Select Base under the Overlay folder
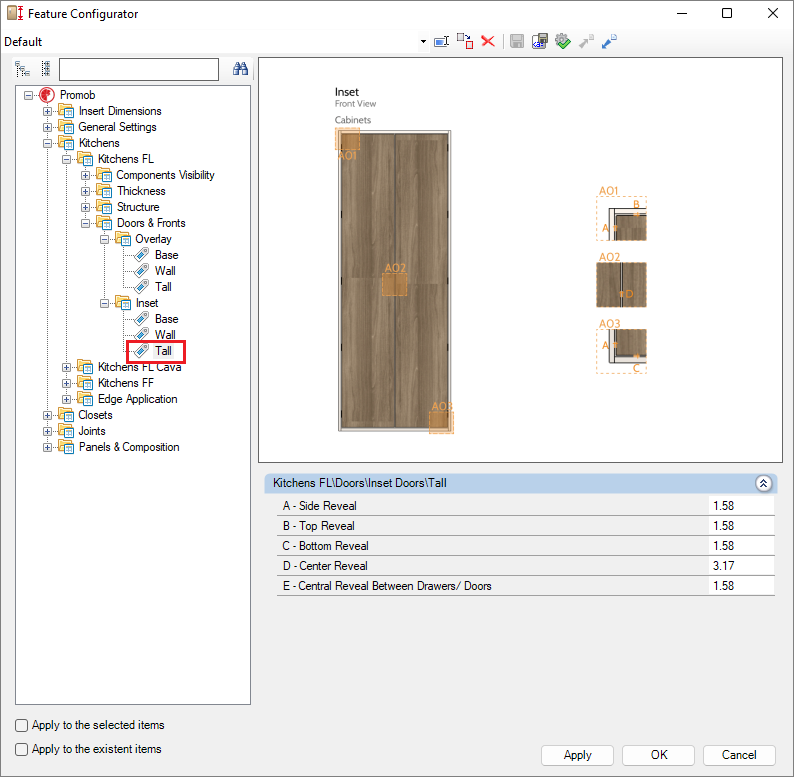Viewport: 794px width, 777px height. [166, 255]
